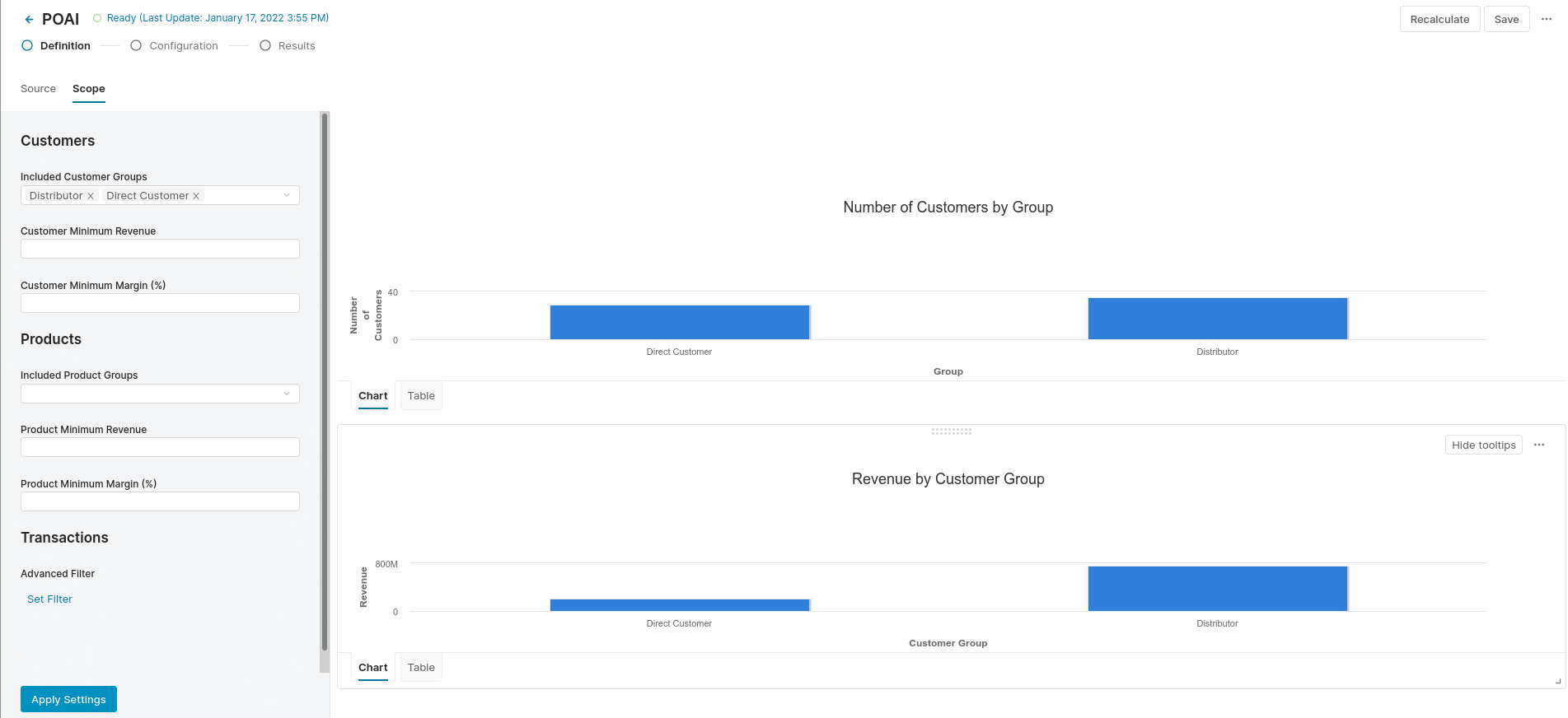The width and height of the screenshot is (1568, 718).
Task: Click the resize corner of the Revenue panel
Action: (1557, 681)
